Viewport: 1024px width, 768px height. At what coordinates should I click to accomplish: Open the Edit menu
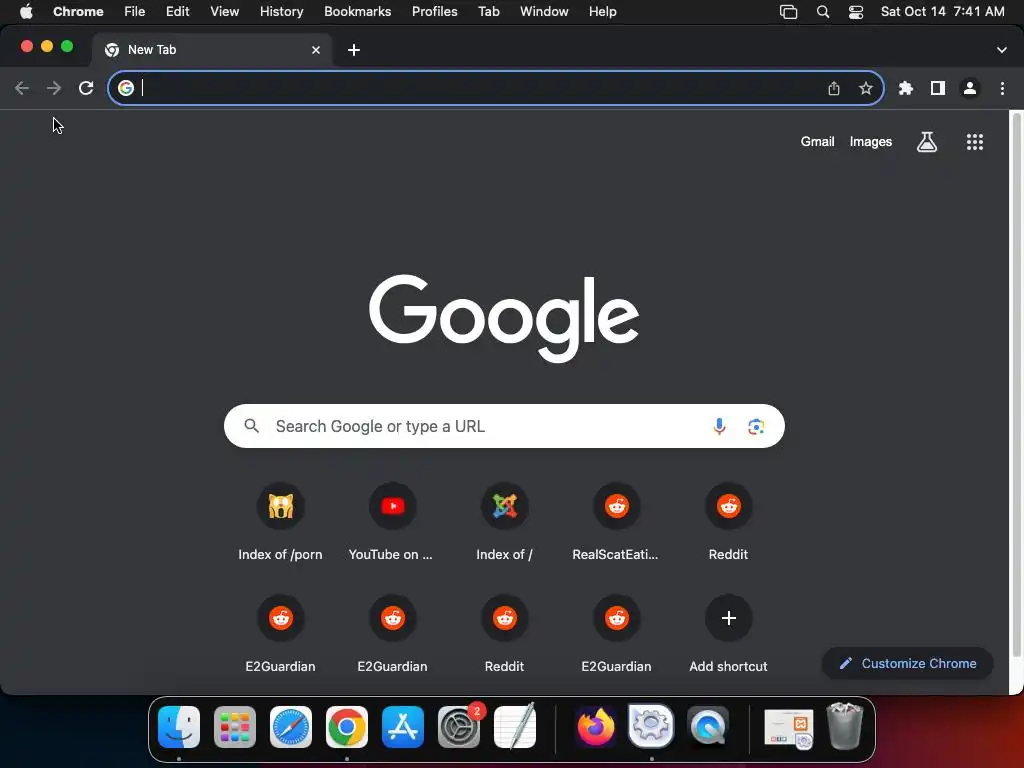coord(177,12)
